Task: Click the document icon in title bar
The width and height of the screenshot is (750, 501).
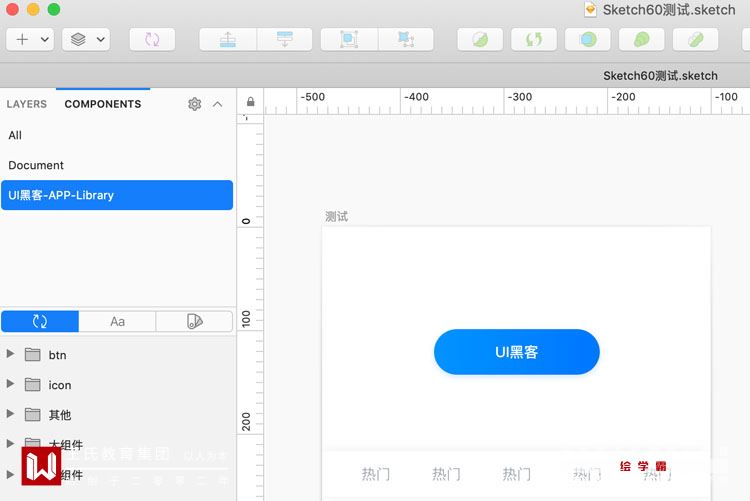Action: pos(591,10)
